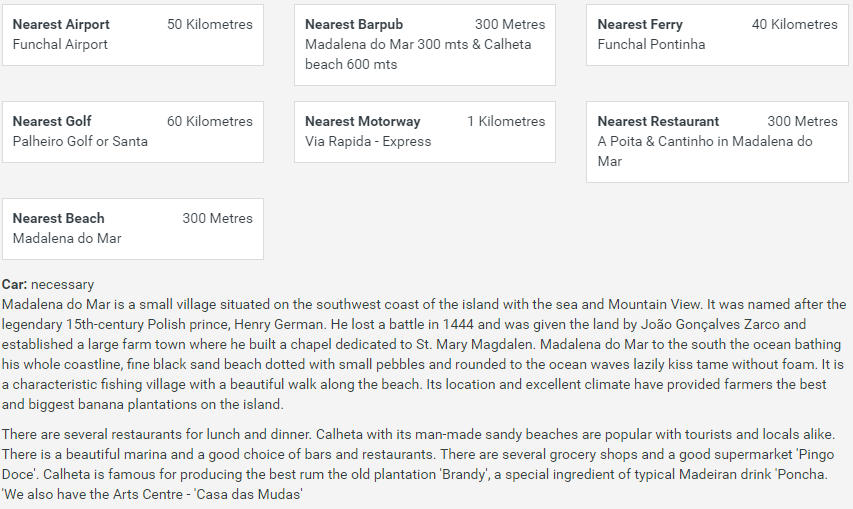Select the Nearest Restaurant card title
The image size is (853, 509).
pyautogui.click(x=658, y=121)
